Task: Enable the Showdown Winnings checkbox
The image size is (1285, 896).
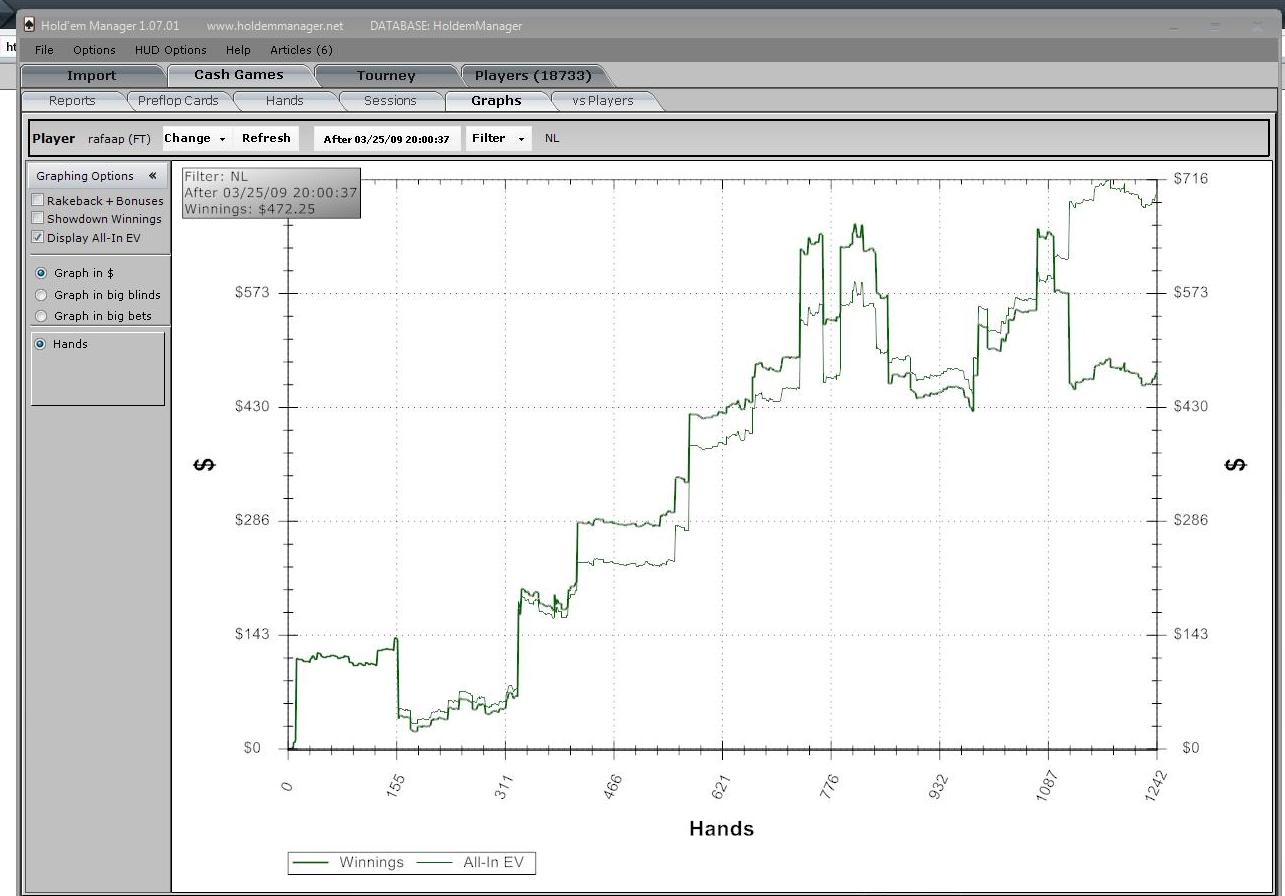Action: coord(38,219)
